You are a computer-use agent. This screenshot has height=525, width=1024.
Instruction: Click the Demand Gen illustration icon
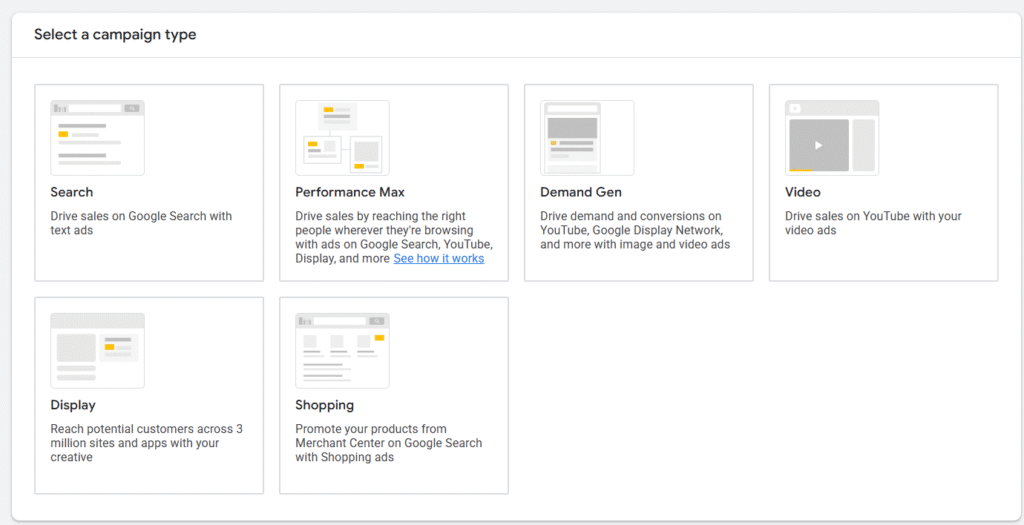[x=587, y=138]
